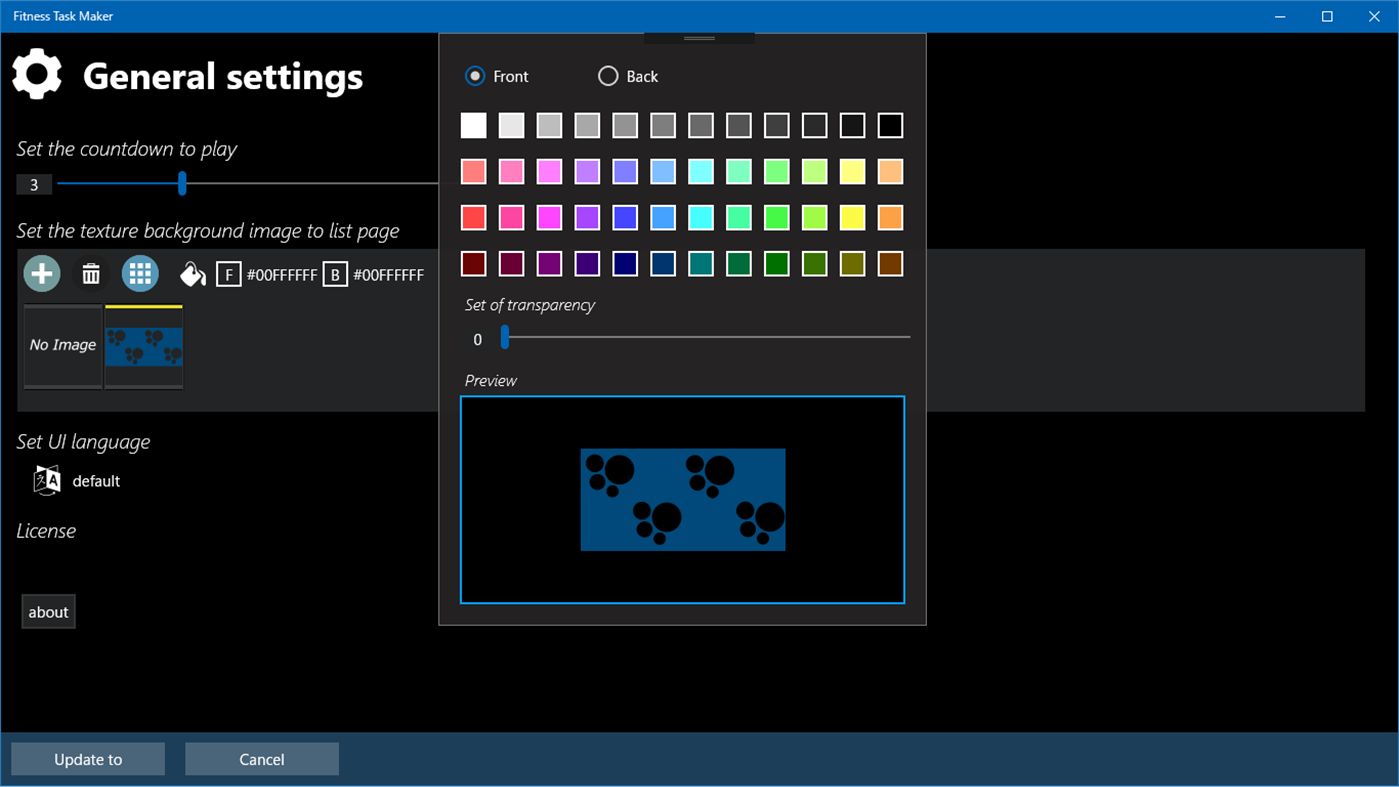1399x787 pixels.
Task: Pick the dark brown color swatch
Action: pyautogui.click(x=890, y=263)
